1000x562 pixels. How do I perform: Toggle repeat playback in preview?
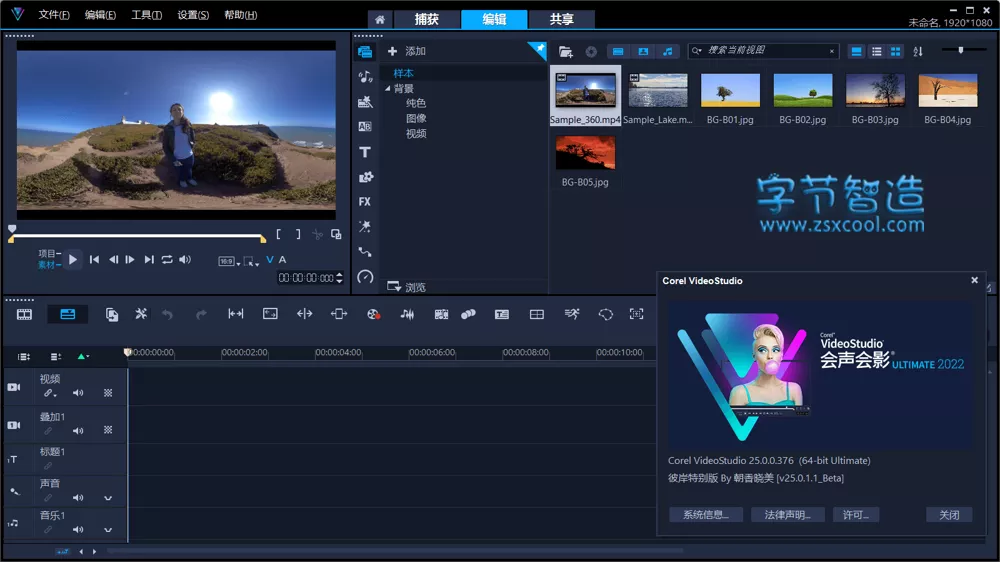click(167, 260)
